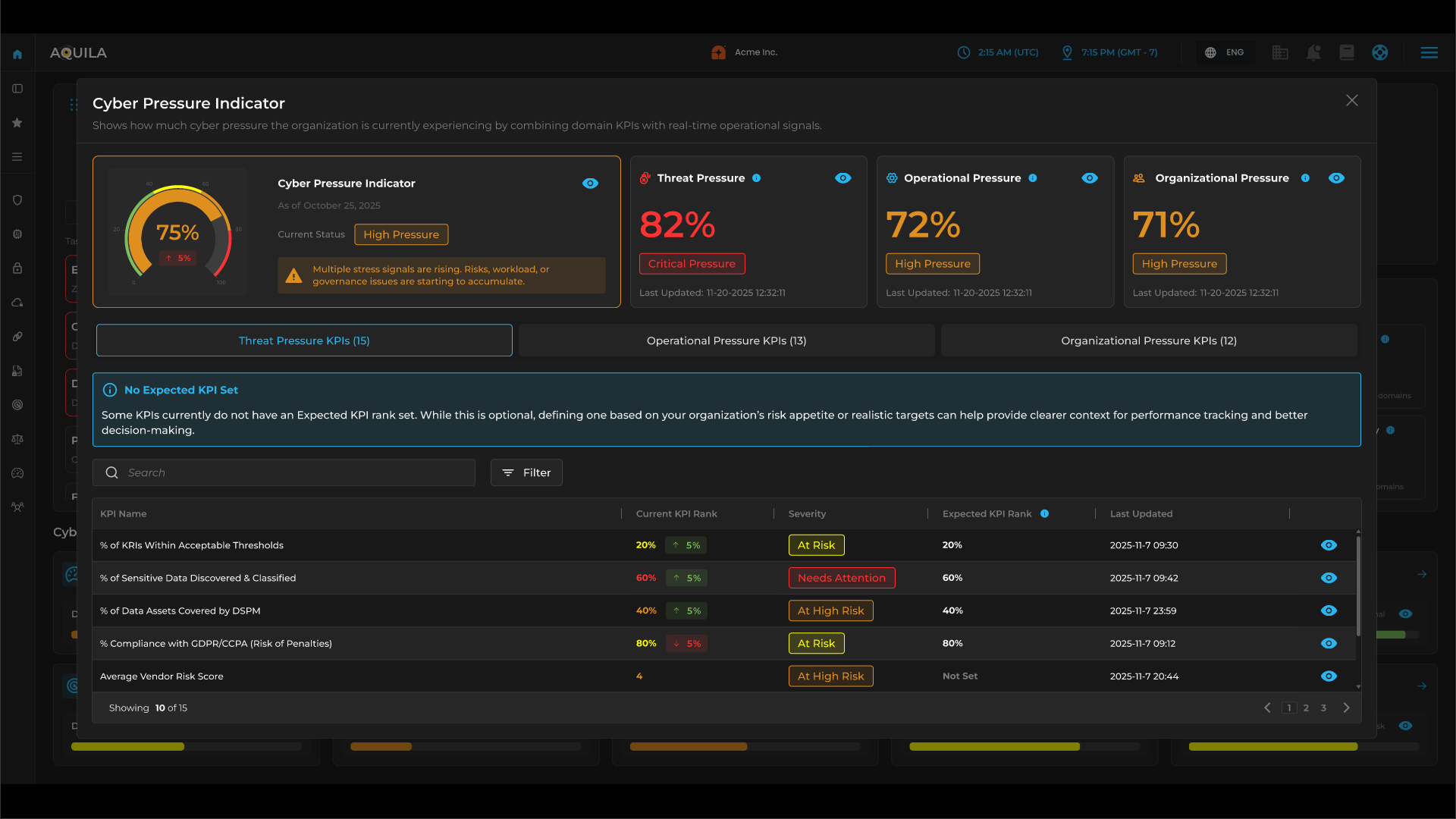Screen dimensions: 1456x819
Task: Open the favorites star icon in sidebar
Action: [17, 123]
